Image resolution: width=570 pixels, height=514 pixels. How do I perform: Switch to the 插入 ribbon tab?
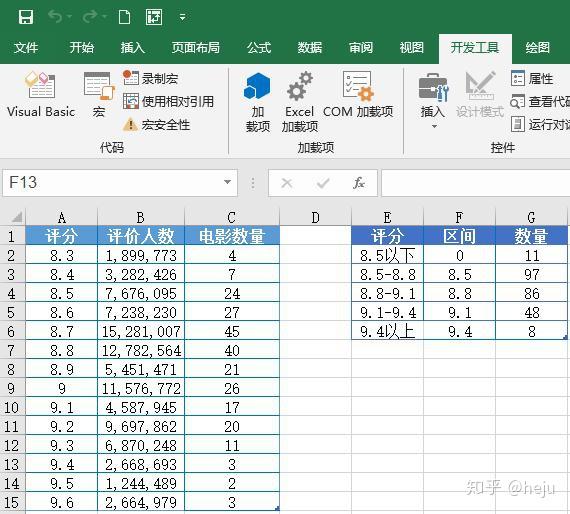(x=132, y=48)
